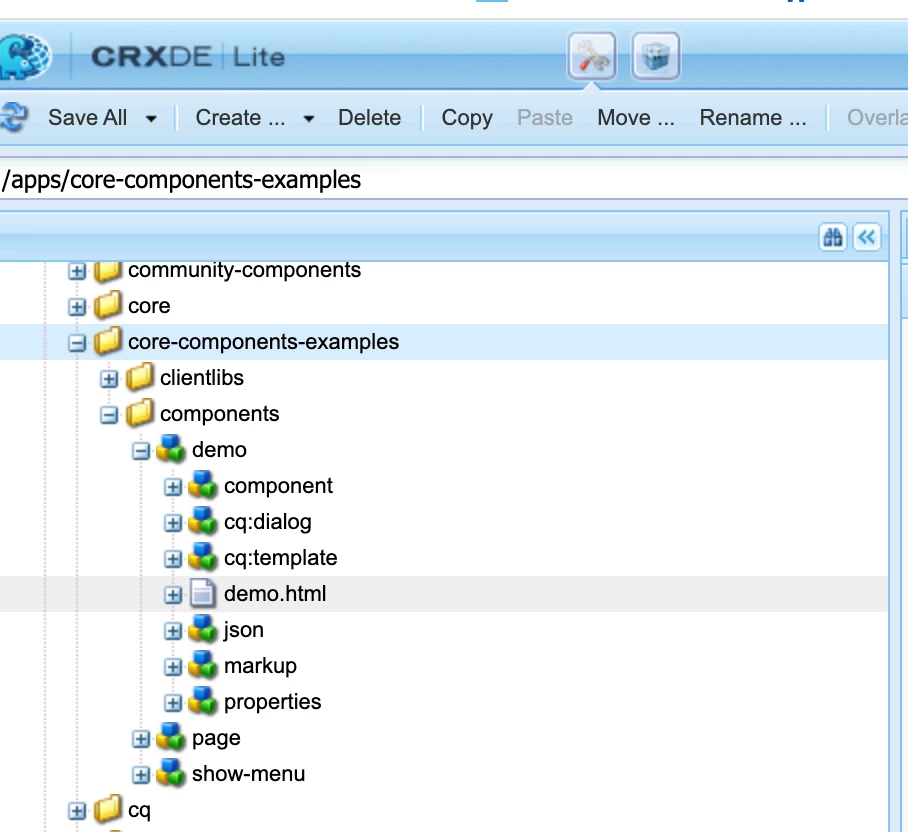Click the cq:dialog node cubes icon
The width and height of the screenshot is (908, 832).
[203, 522]
